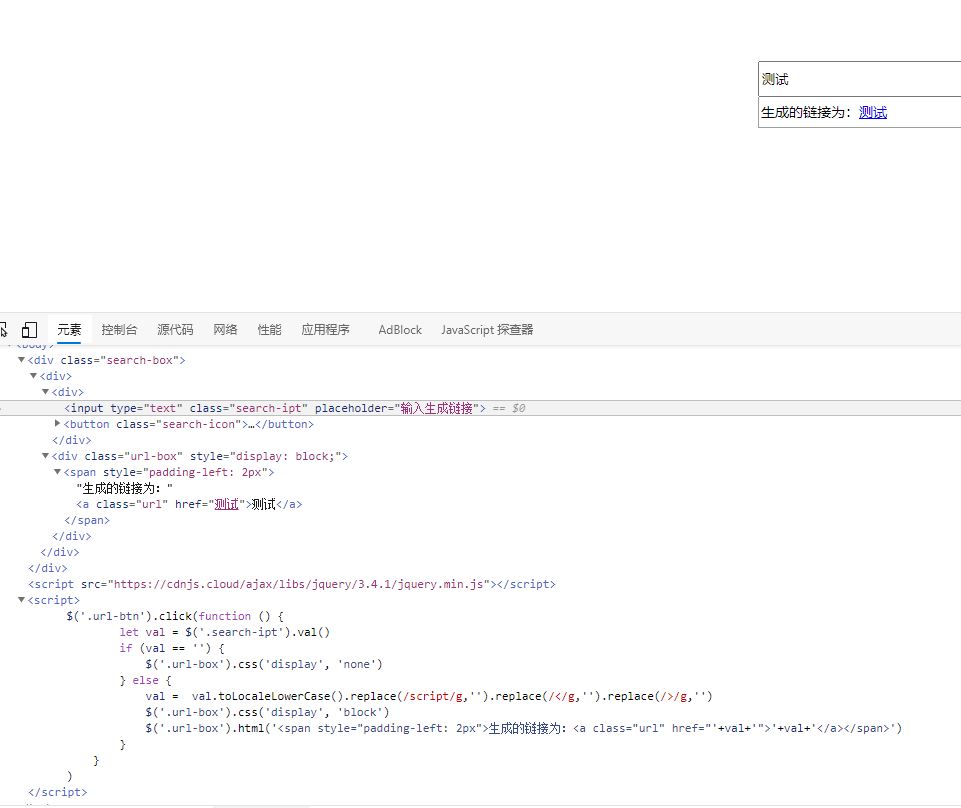
Task: Switch to the 控制台 tab
Action: tap(119, 330)
